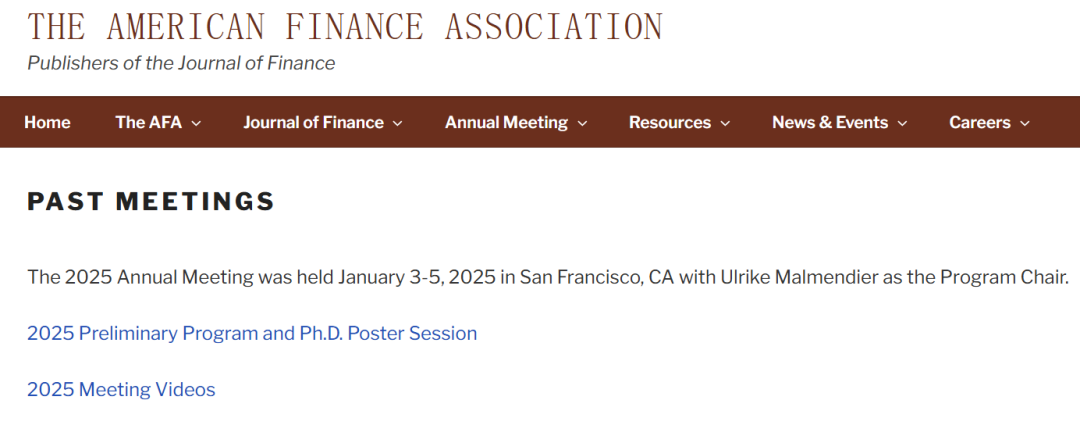Image resolution: width=1080 pixels, height=425 pixels.
Task: Click the name Ulrike Malmendier in the text
Action: click(x=797, y=277)
